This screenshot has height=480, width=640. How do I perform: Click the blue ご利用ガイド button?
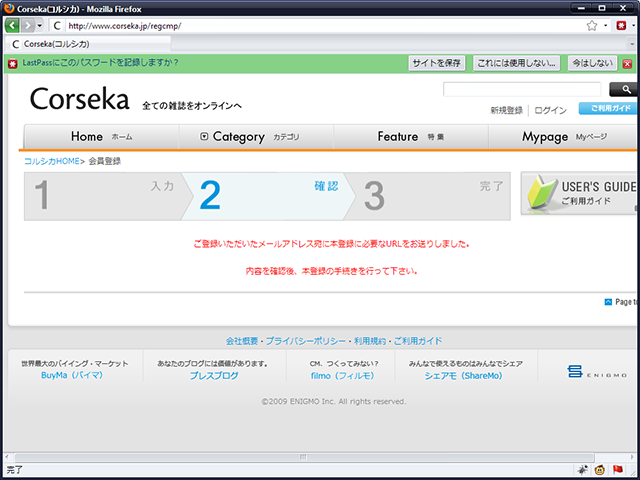click(x=608, y=108)
